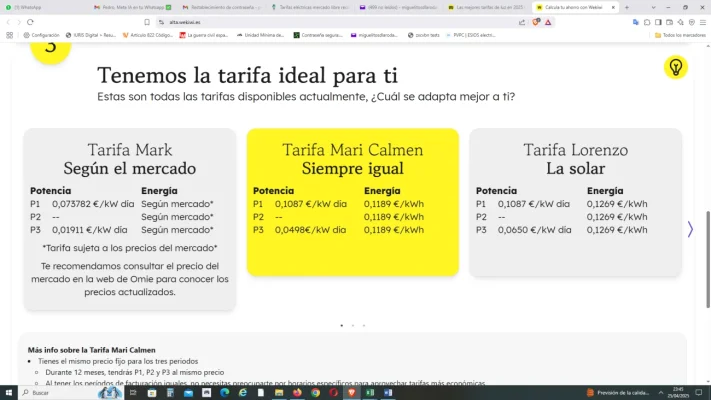Switch to the (499 no leídos) mail tab
This screenshot has width=711, height=400.
click(398, 7)
